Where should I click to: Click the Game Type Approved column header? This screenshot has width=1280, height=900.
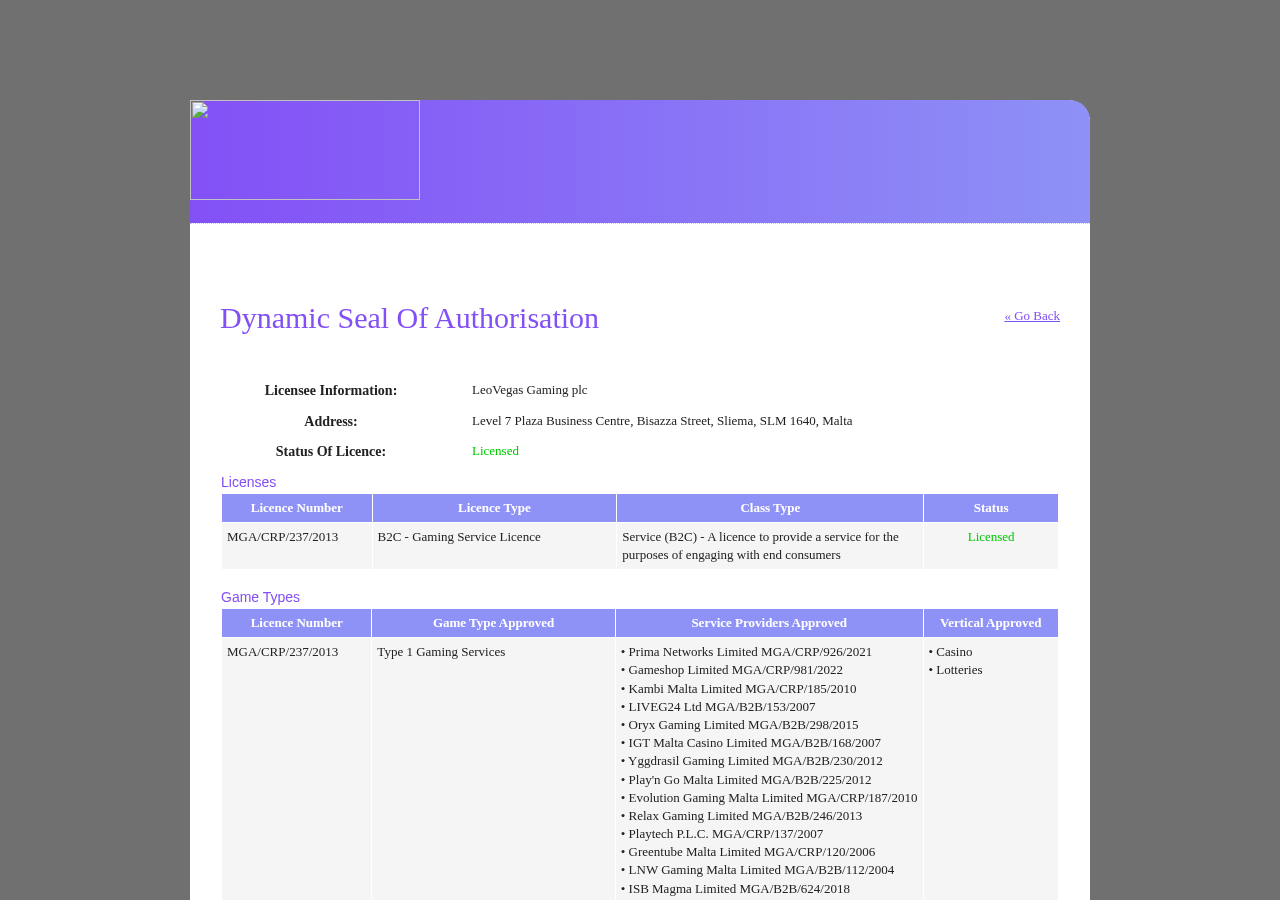[494, 623]
